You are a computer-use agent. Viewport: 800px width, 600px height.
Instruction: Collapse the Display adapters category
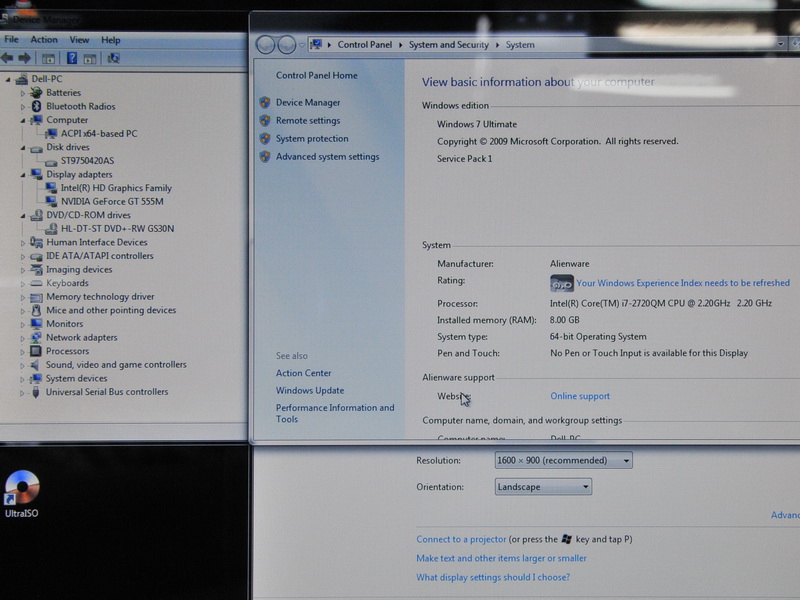pos(22,174)
